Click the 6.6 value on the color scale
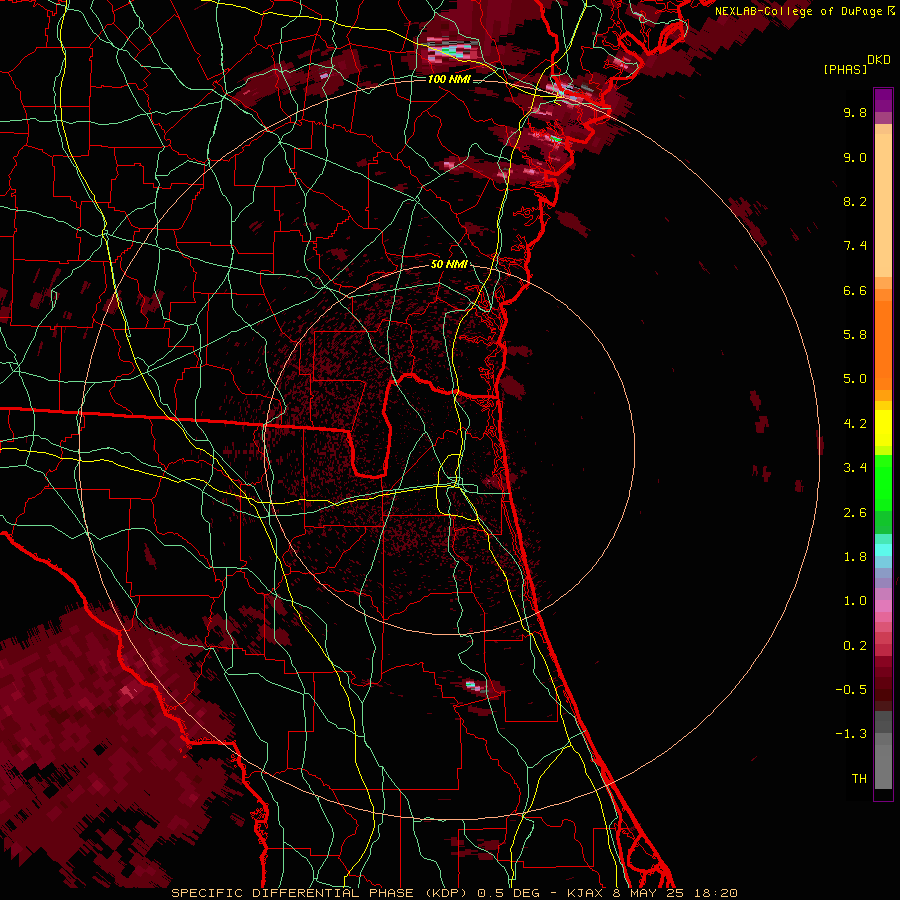This screenshot has height=900, width=900. point(855,290)
